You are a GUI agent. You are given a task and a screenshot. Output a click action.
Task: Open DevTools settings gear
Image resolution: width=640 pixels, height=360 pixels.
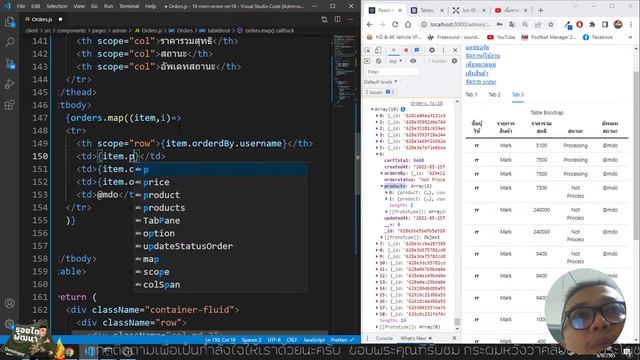click(x=432, y=50)
